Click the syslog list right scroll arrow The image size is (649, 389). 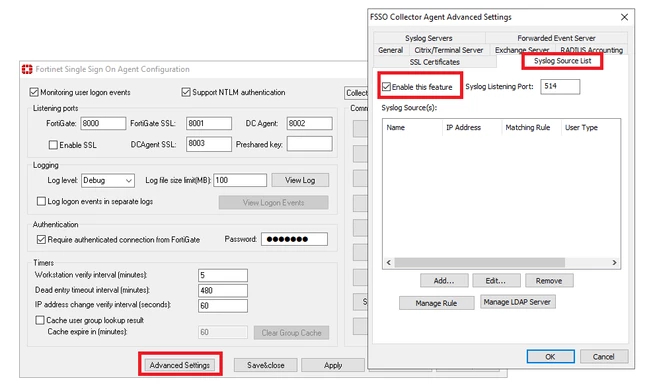click(x=614, y=262)
